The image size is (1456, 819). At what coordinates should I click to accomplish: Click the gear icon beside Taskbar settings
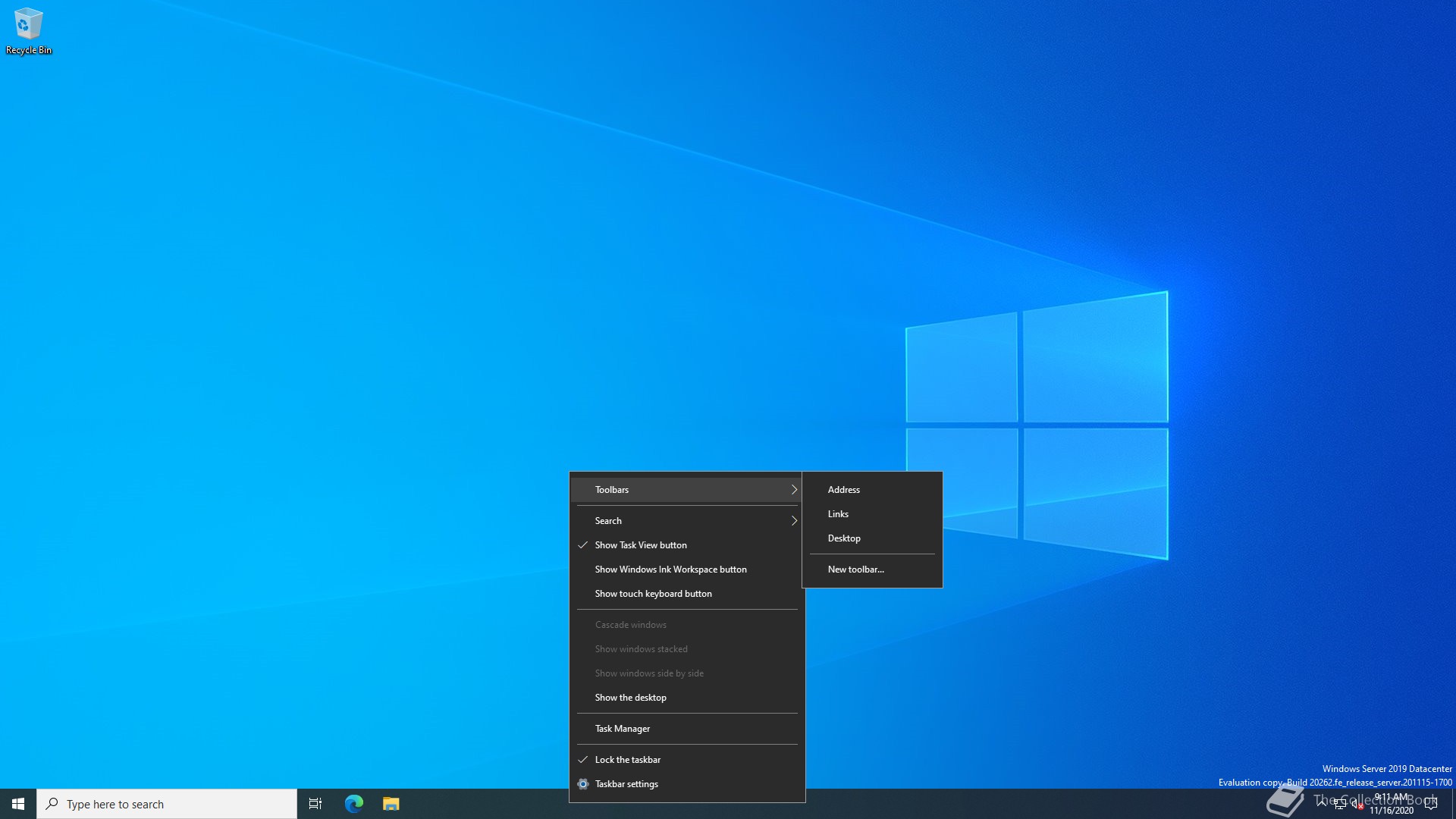(583, 784)
